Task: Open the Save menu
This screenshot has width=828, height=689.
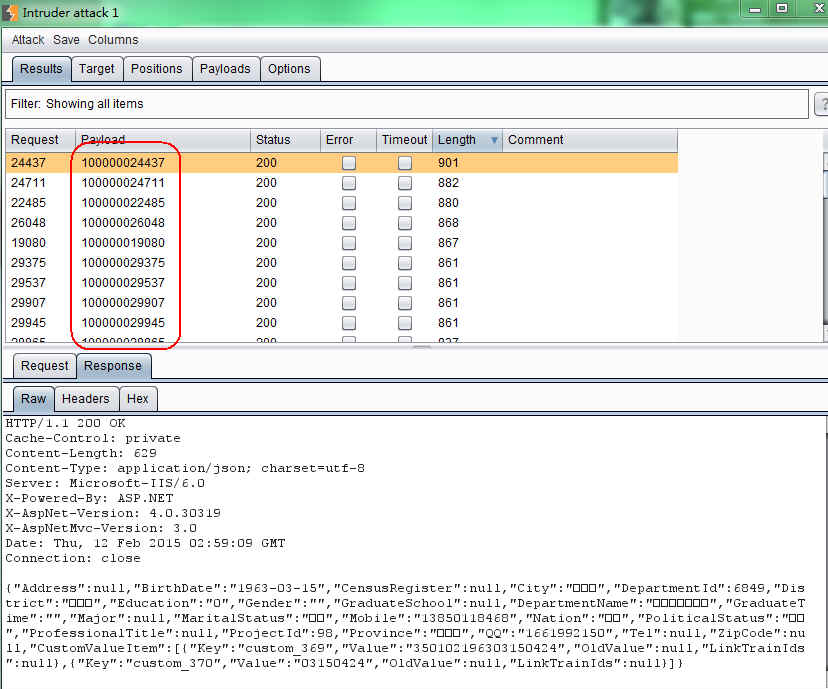Action: (x=66, y=40)
